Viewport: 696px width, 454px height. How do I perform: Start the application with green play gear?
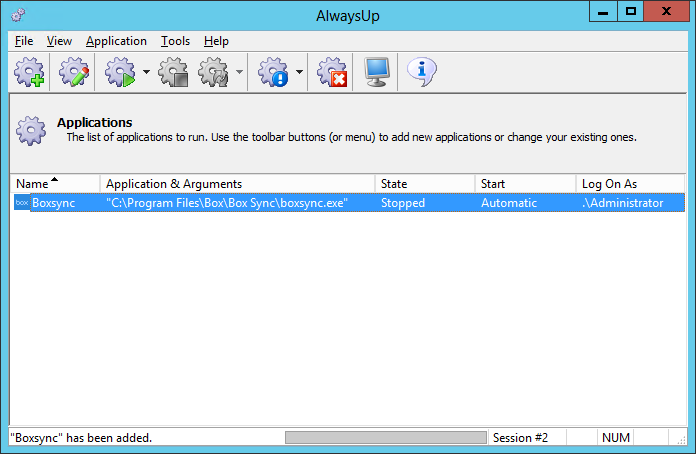(120, 72)
